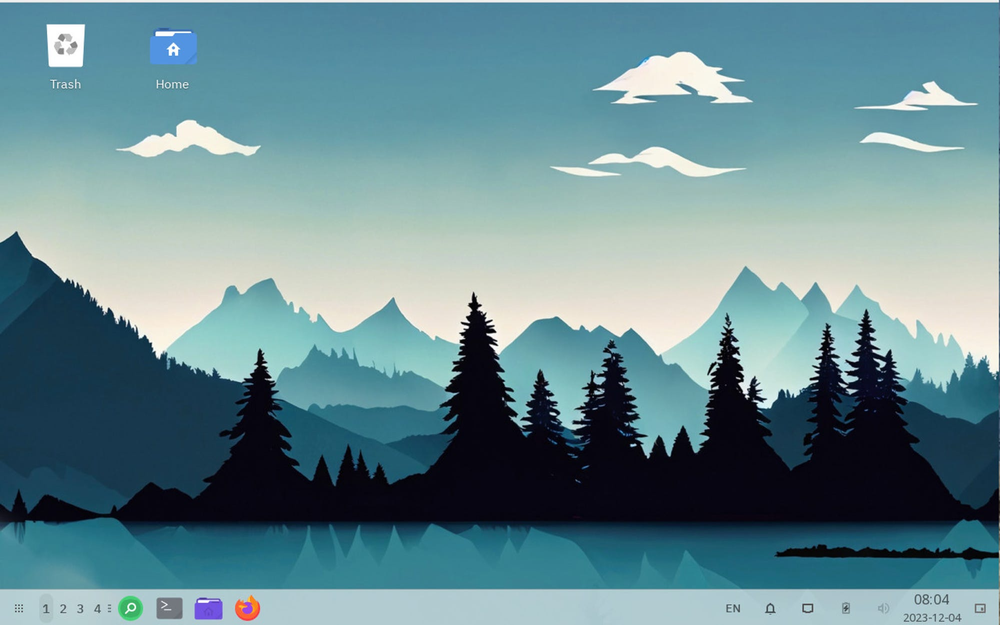The width and height of the screenshot is (1000, 625).
Task: Switch to workspace 1
Action: click(x=46, y=609)
